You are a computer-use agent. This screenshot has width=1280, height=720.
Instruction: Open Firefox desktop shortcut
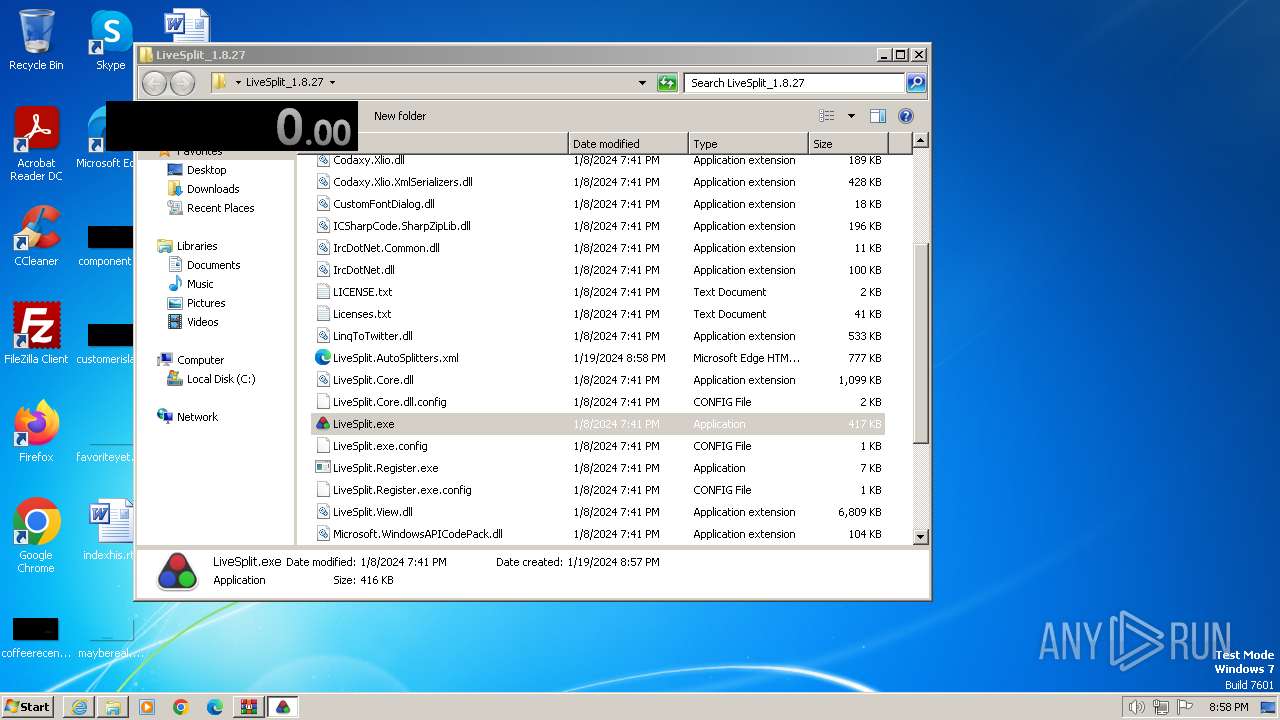[36, 432]
